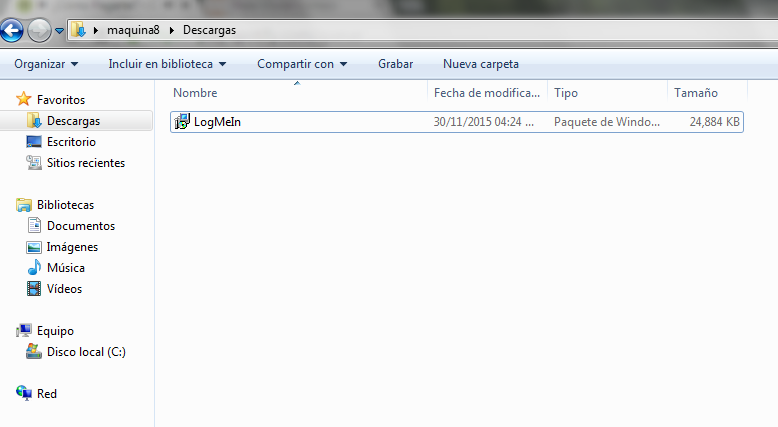Click the Vídeos film icon
Viewport: 778px width, 427px height.
(34, 289)
